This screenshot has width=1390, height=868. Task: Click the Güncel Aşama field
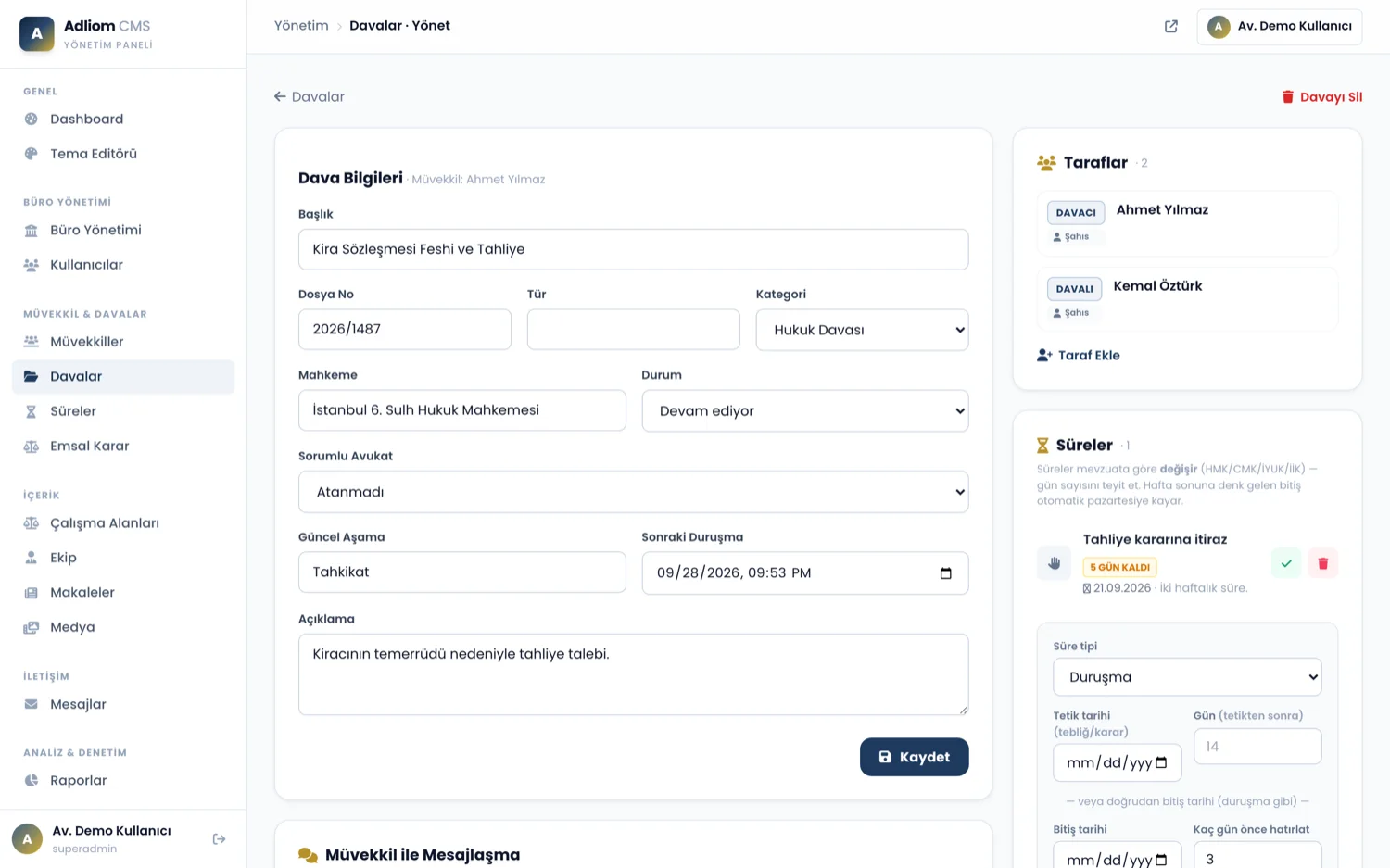point(461,572)
